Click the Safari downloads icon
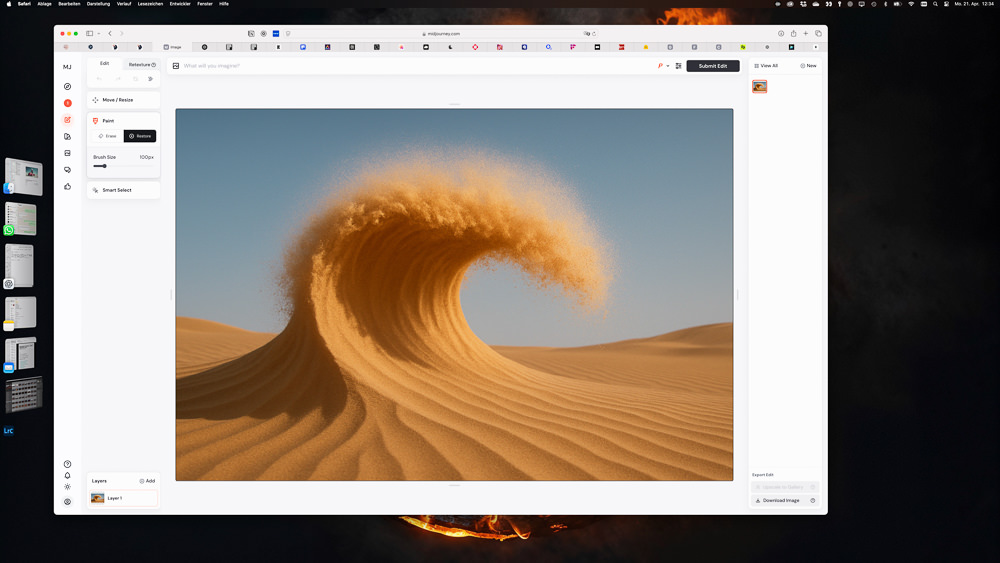Screen dimensions: 1000x563 (x=781, y=33)
